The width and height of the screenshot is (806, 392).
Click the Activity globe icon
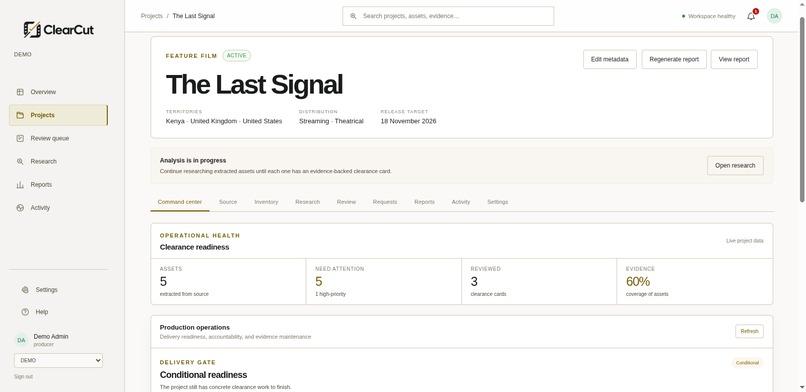(x=20, y=208)
